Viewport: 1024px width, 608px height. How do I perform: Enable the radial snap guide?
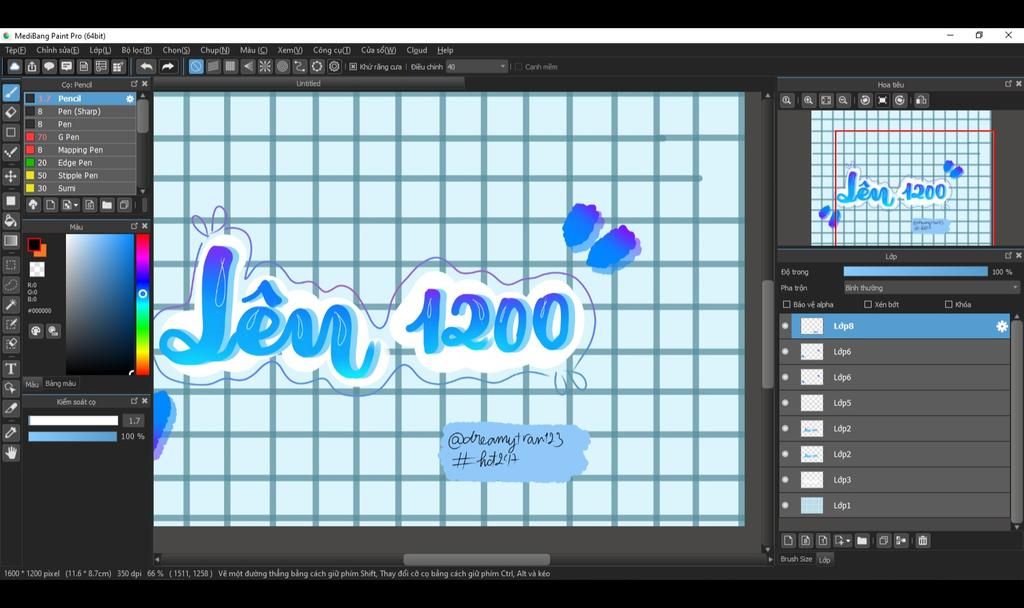(x=264, y=67)
